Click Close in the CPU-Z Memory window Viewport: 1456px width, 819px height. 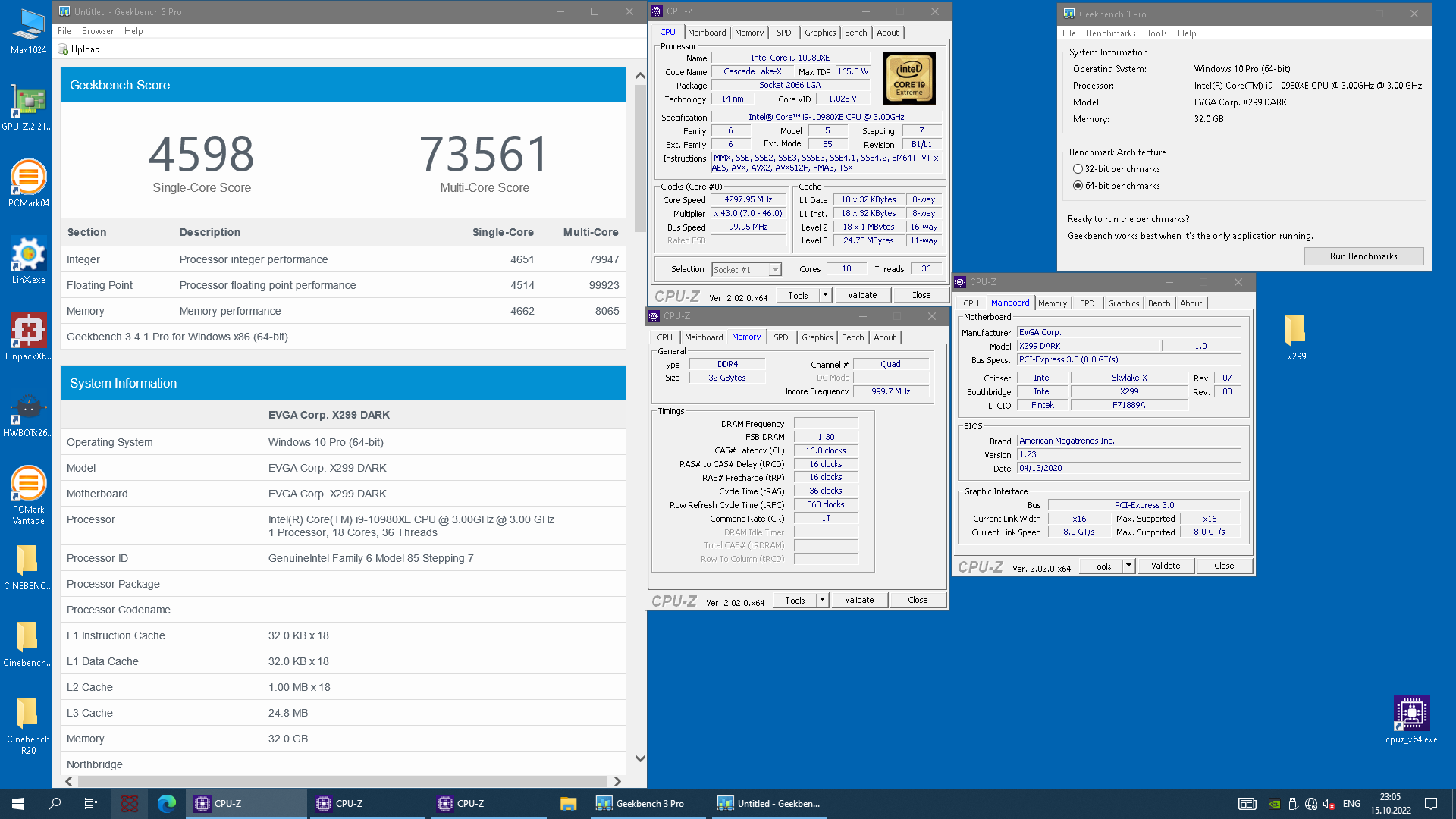click(x=918, y=600)
